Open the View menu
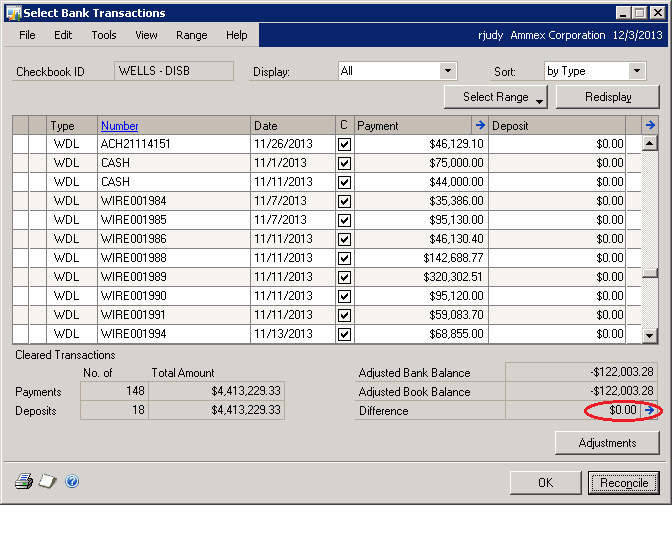The width and height of the screenshot is (672, 535). tap(146, 35)
